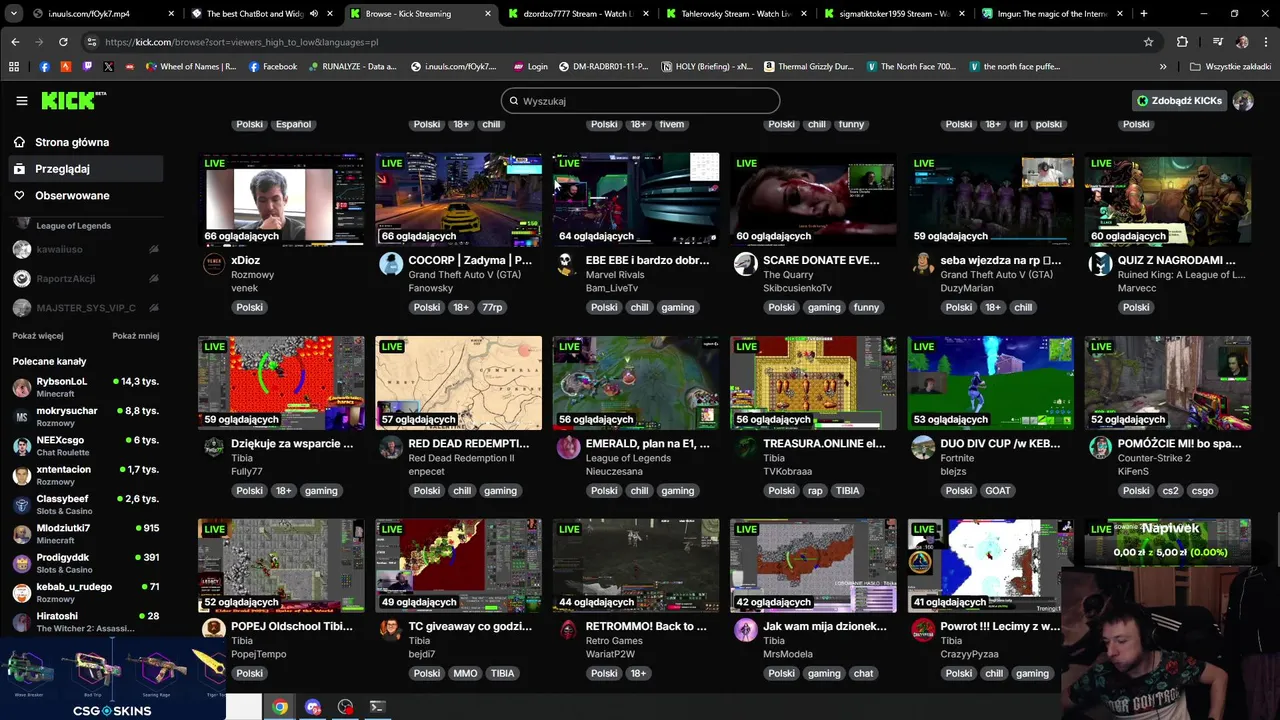Click xDioz channel avatar
The height and width of the screenshot is (720, 1280).
(x=214, y=264)
